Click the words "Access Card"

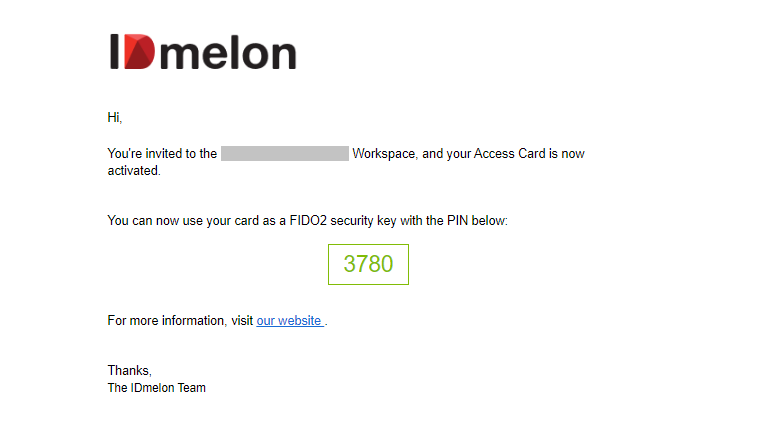coord(510,153)
